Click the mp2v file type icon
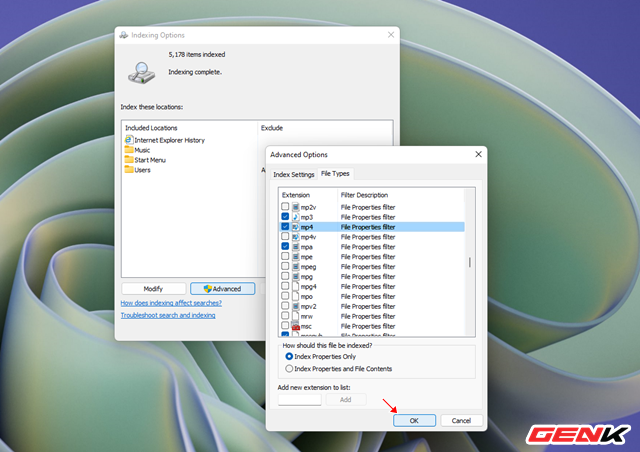The height and width of the screenshot is (452, 640). click(x=296, y=207)
